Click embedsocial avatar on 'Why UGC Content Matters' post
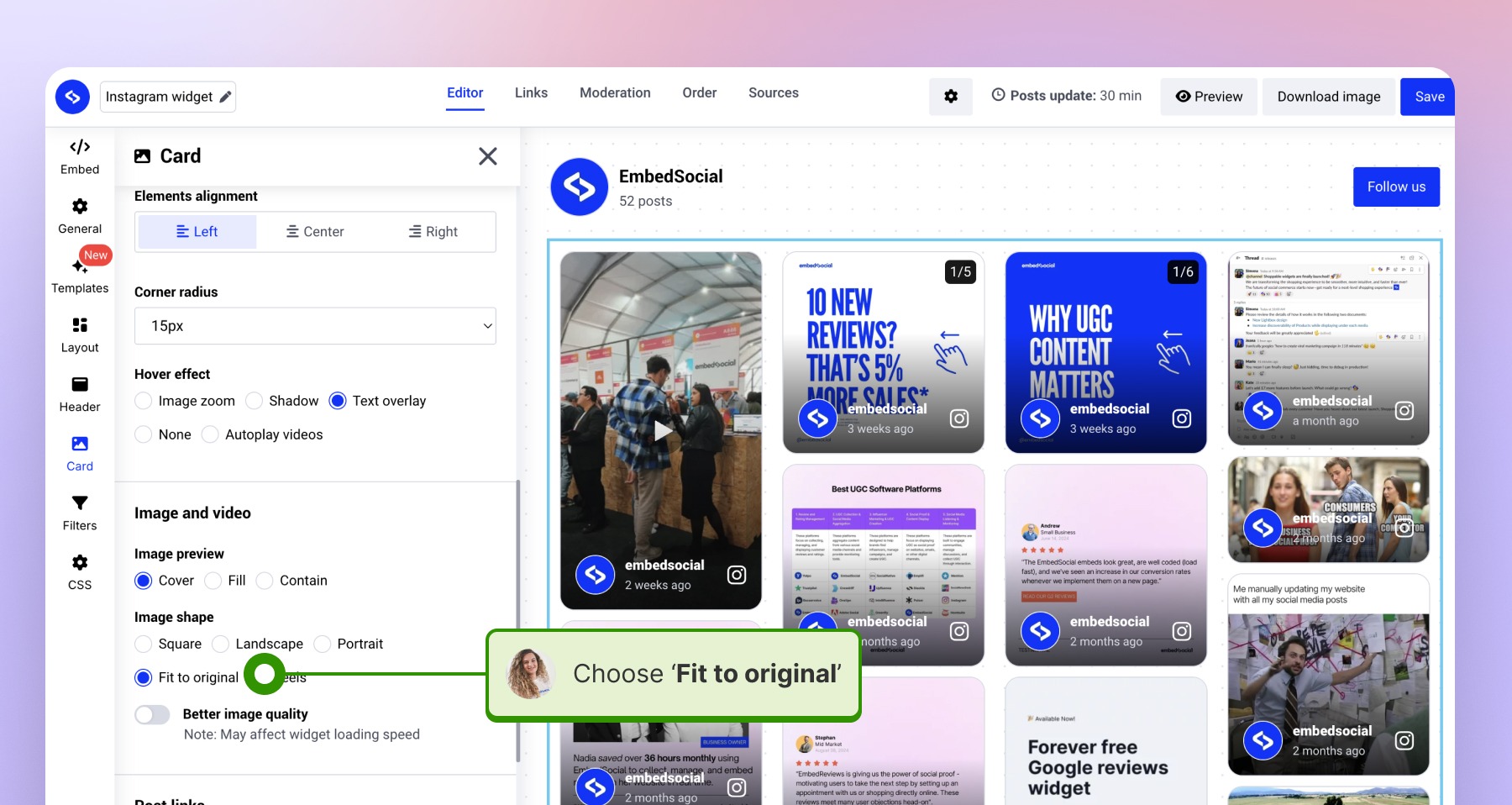 click(1041, 418)
